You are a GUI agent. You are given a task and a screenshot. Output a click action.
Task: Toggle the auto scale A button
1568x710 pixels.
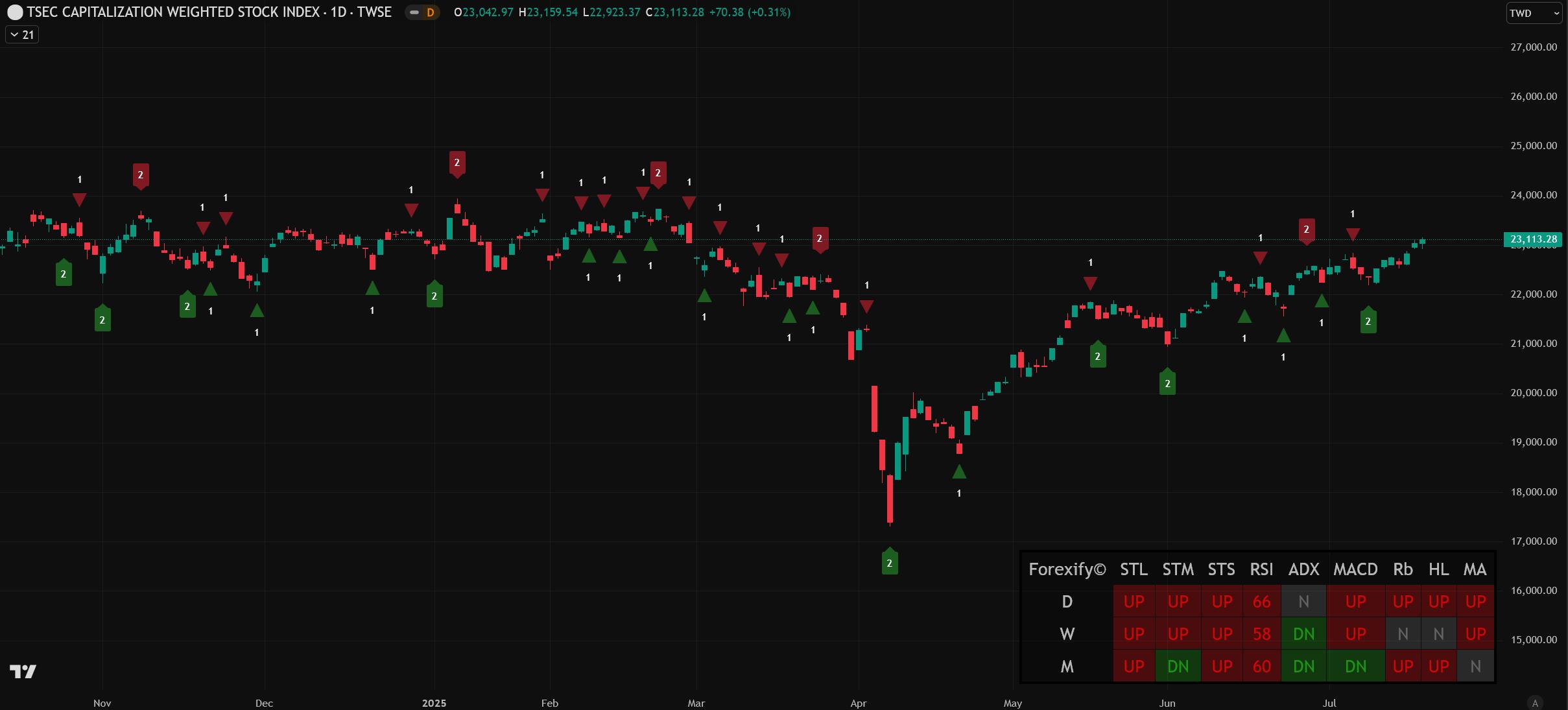coord(1534,703)
